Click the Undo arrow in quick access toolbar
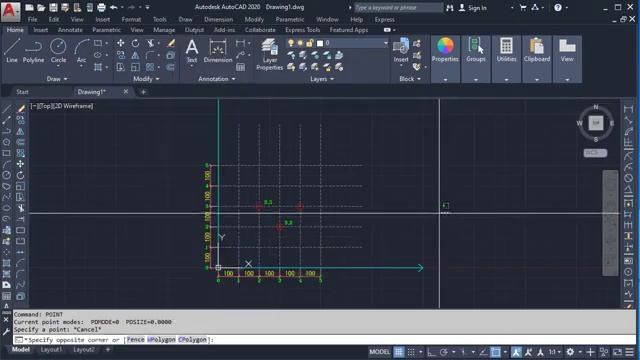Viewport: 640px width, 360px height. [114, 7]
